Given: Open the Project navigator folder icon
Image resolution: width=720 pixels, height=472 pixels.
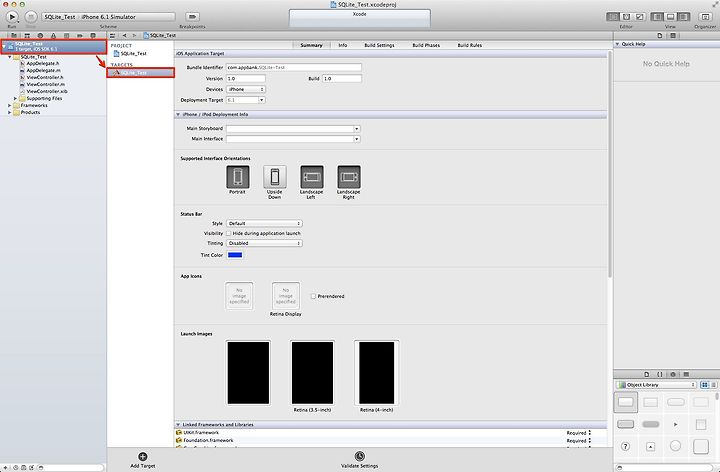Looking at the screenshot, I should [x=14, y=35].
